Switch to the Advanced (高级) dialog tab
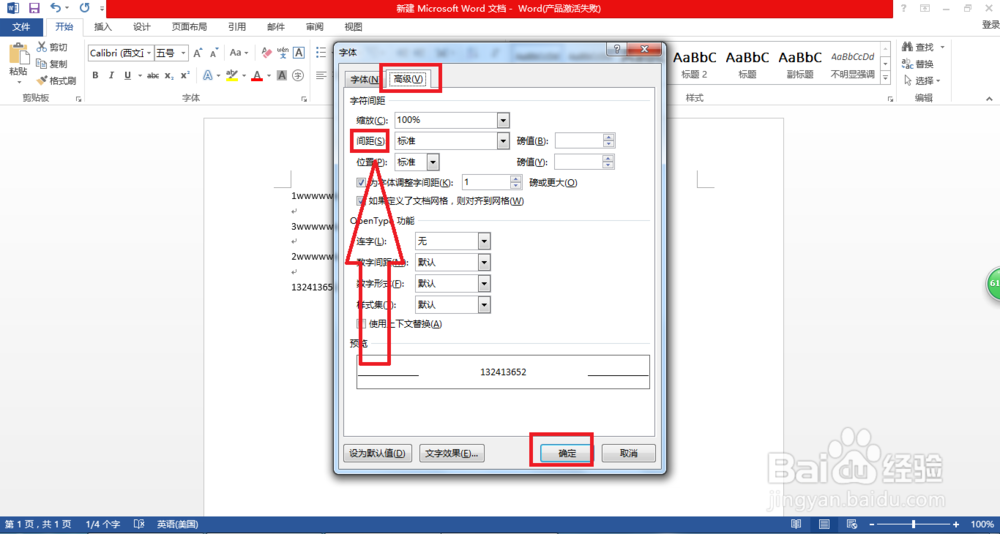The height and width of the screenshot is (534, 1000). 408,78
